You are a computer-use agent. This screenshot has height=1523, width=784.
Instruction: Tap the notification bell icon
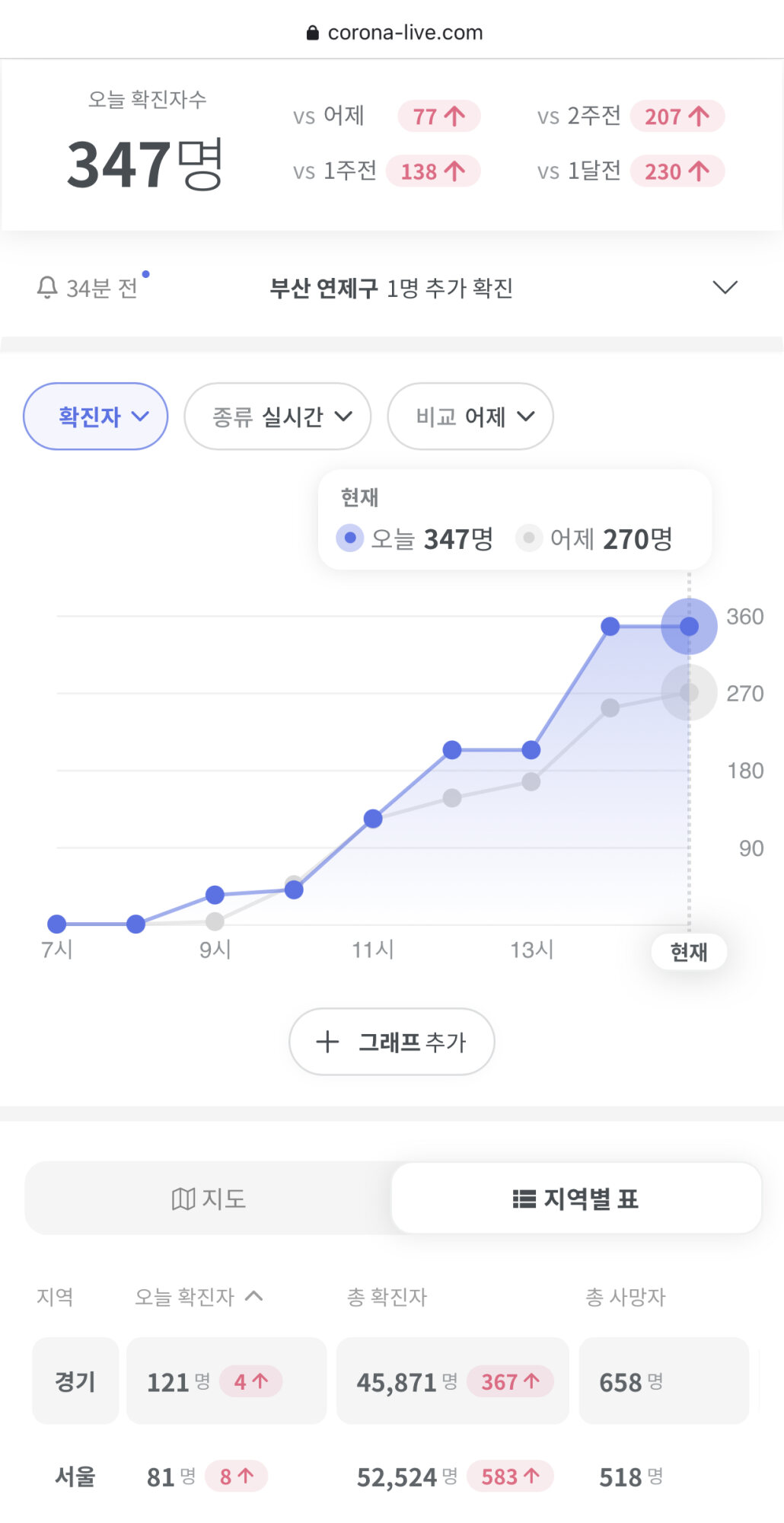click(47, 288)
